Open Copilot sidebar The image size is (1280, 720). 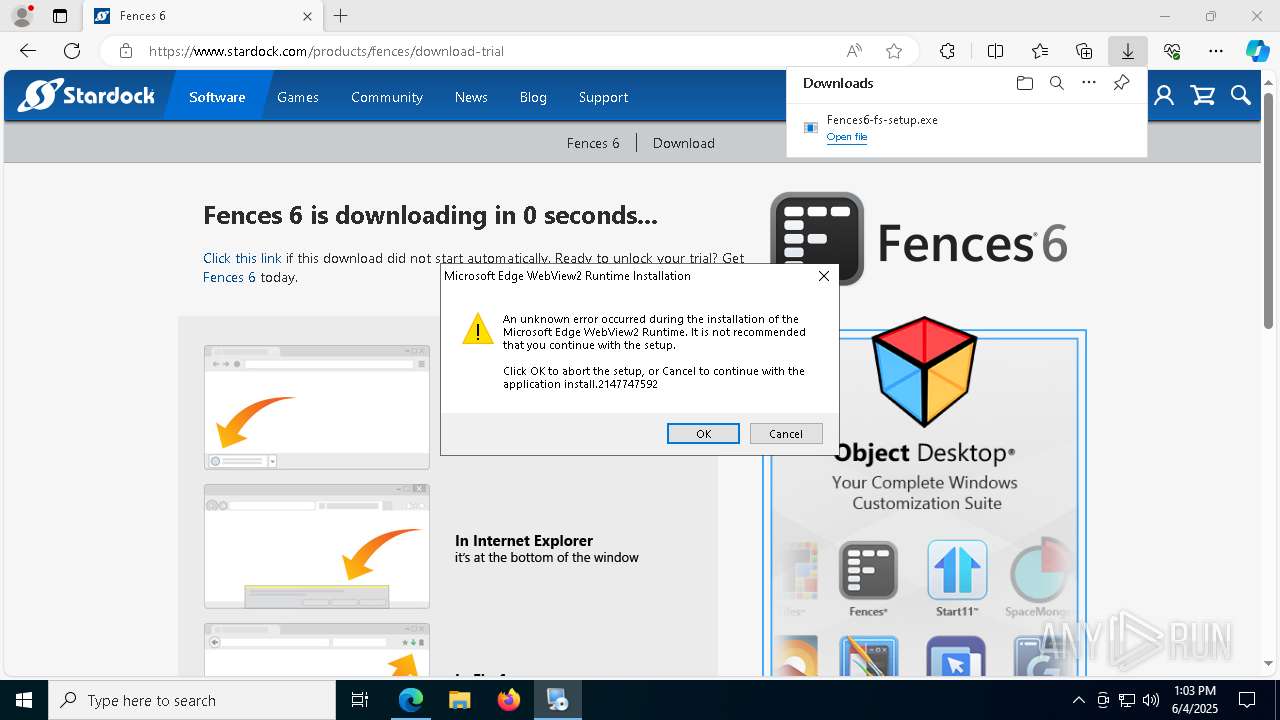click(1258, 51)
